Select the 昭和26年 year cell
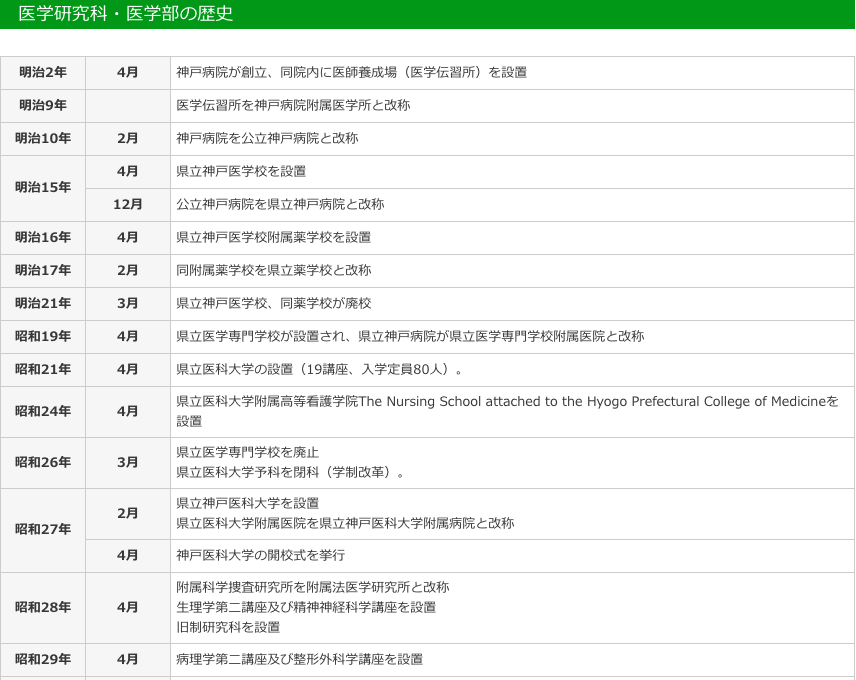Screen dimensions: 856x680 (43, 463)
